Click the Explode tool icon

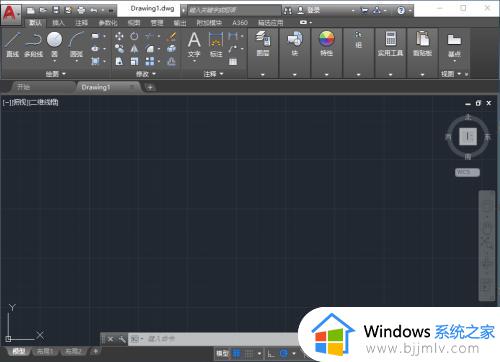[x=171, y=49]
